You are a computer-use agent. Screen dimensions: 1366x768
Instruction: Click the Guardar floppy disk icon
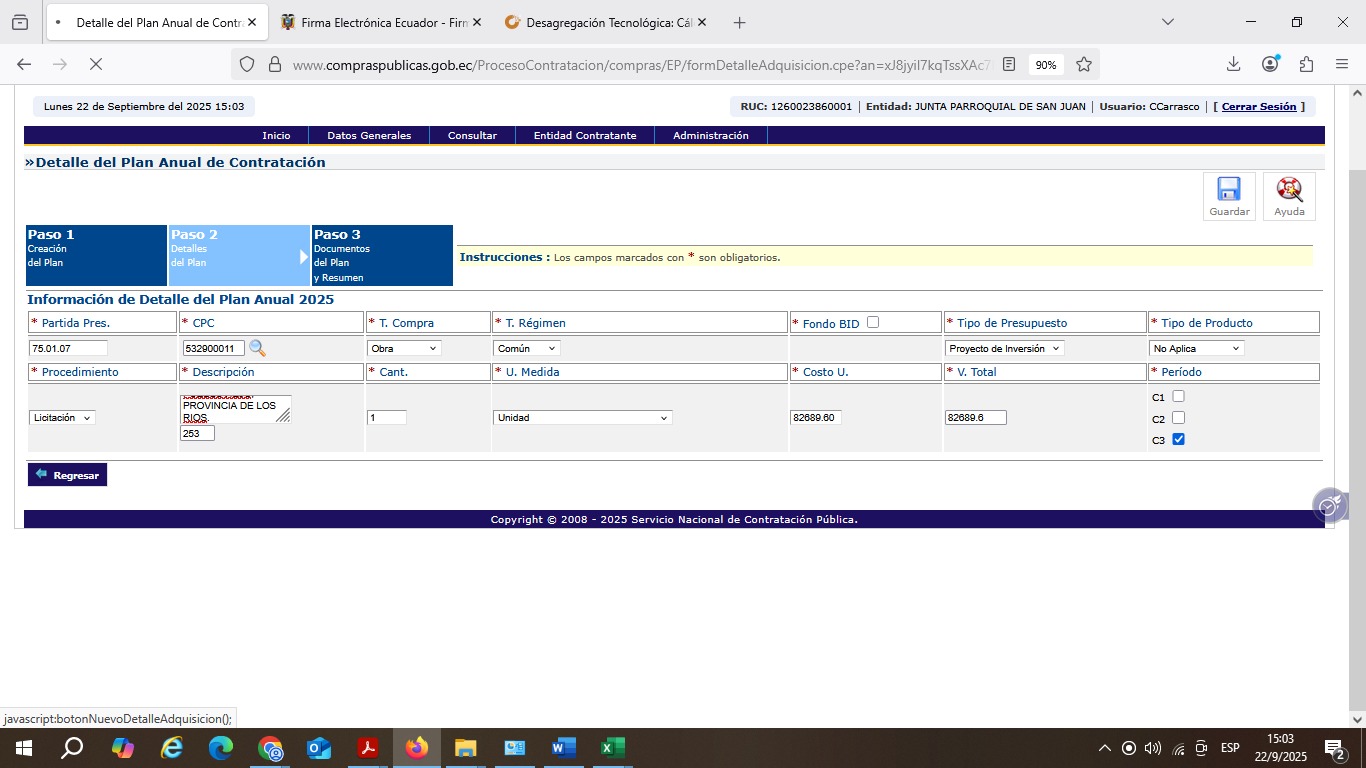coord(1228,190)
